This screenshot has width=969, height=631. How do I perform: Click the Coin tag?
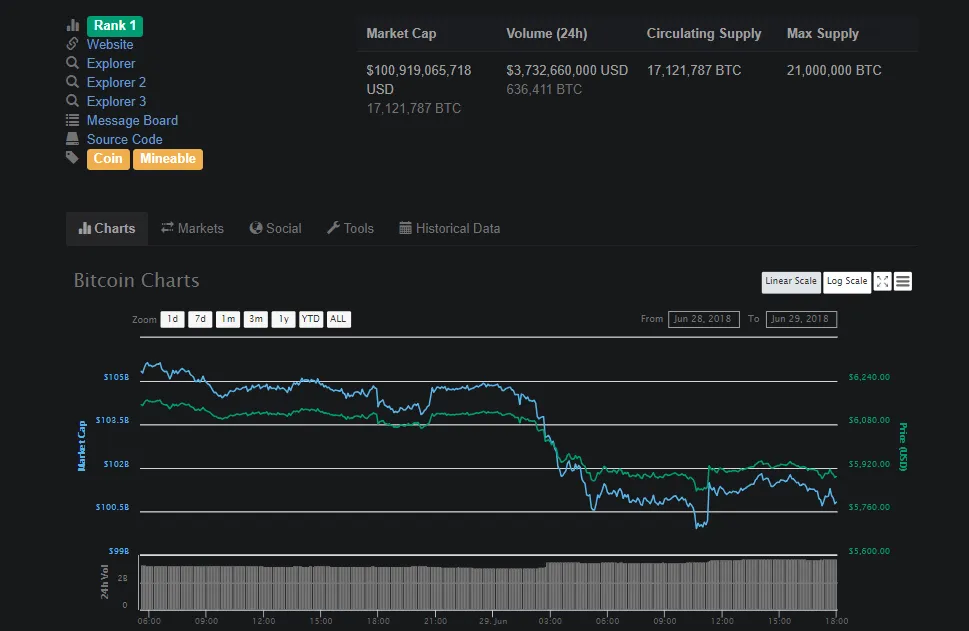coord(108,159)
